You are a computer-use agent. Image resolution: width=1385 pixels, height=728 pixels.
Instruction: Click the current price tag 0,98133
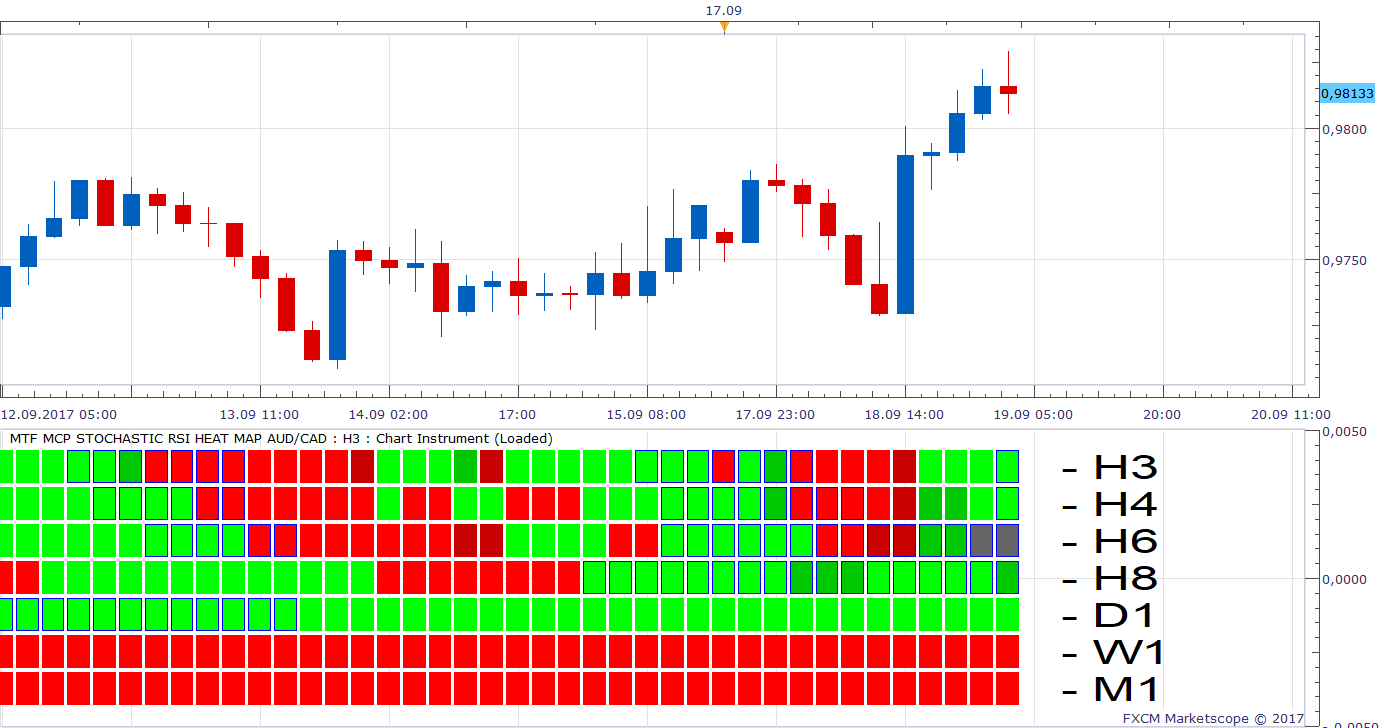tap(1347, 93)
